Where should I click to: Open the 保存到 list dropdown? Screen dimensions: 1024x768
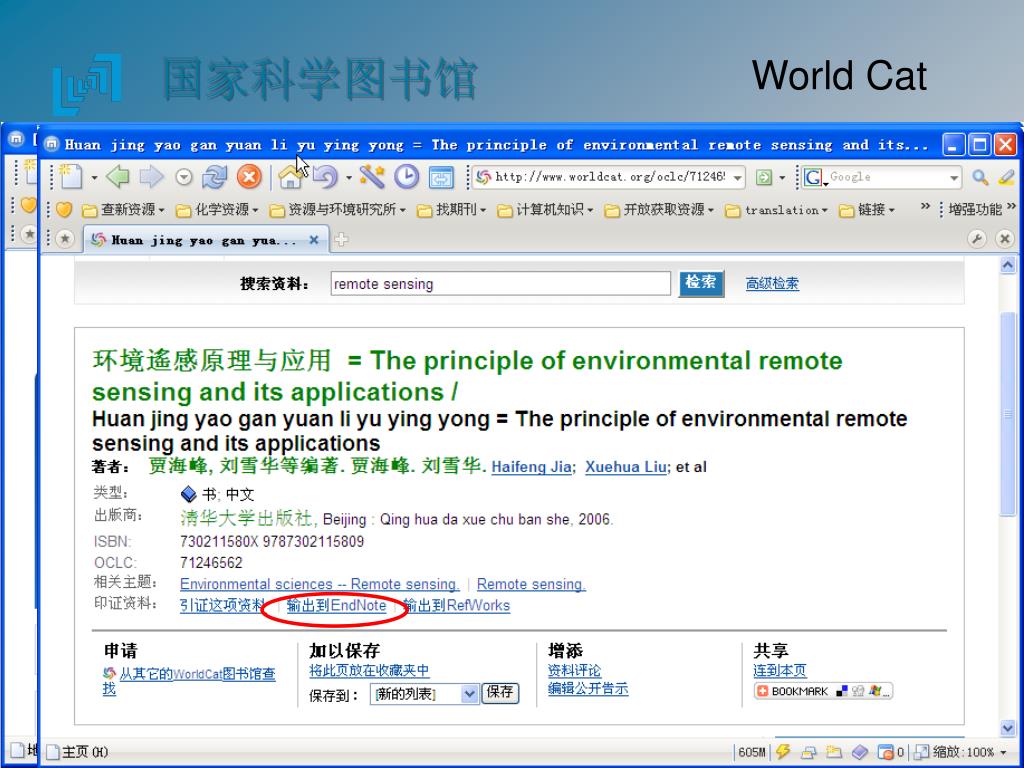[469, 694]
